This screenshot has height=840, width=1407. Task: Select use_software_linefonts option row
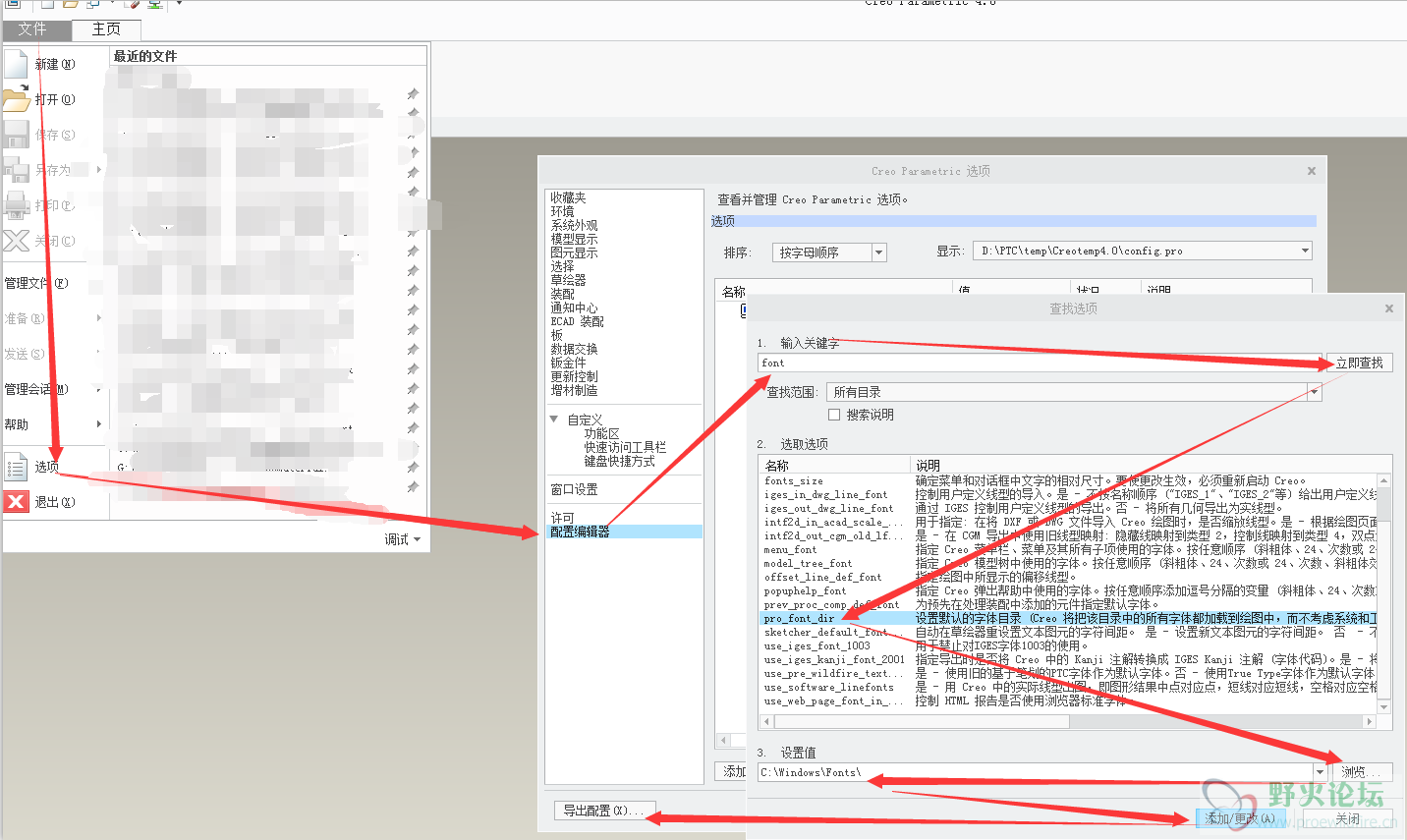tap(1069, 687)
